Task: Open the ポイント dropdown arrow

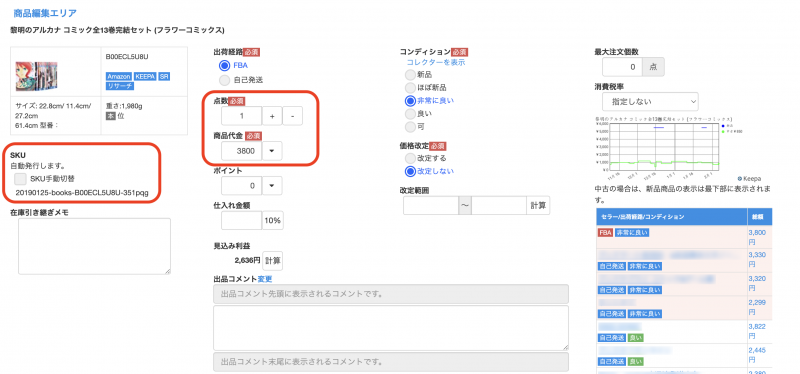Action: [x=272, y=185]
